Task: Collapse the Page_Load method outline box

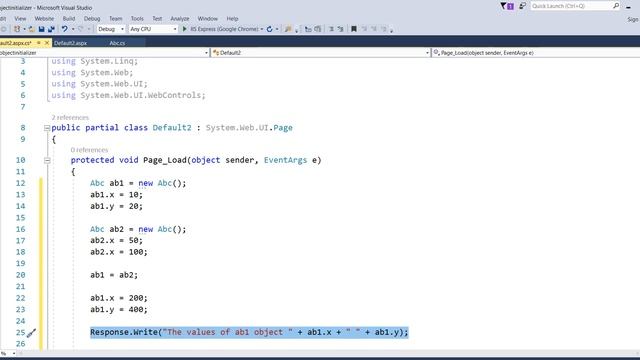Action: (x=47, y=160)
